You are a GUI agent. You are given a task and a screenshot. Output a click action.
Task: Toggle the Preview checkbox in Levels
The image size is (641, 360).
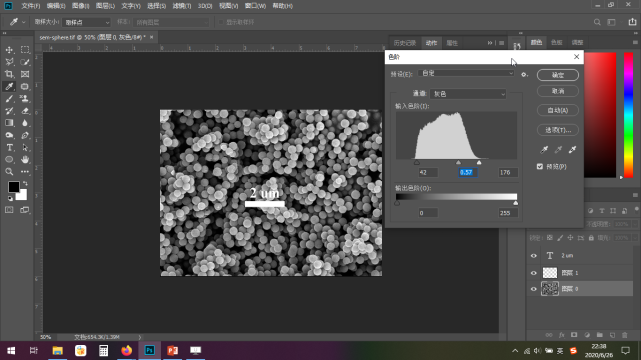click(x=540, y=167)
